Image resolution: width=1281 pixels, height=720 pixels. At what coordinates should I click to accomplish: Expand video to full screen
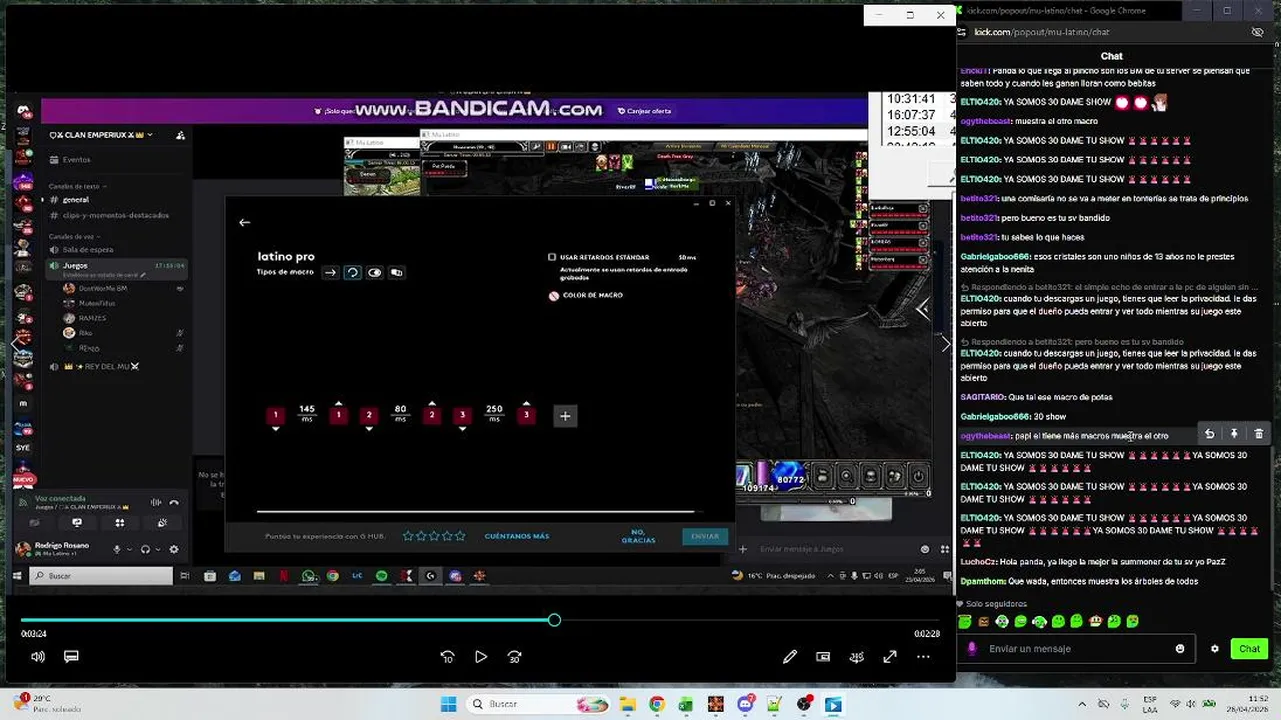pos(890,657)
